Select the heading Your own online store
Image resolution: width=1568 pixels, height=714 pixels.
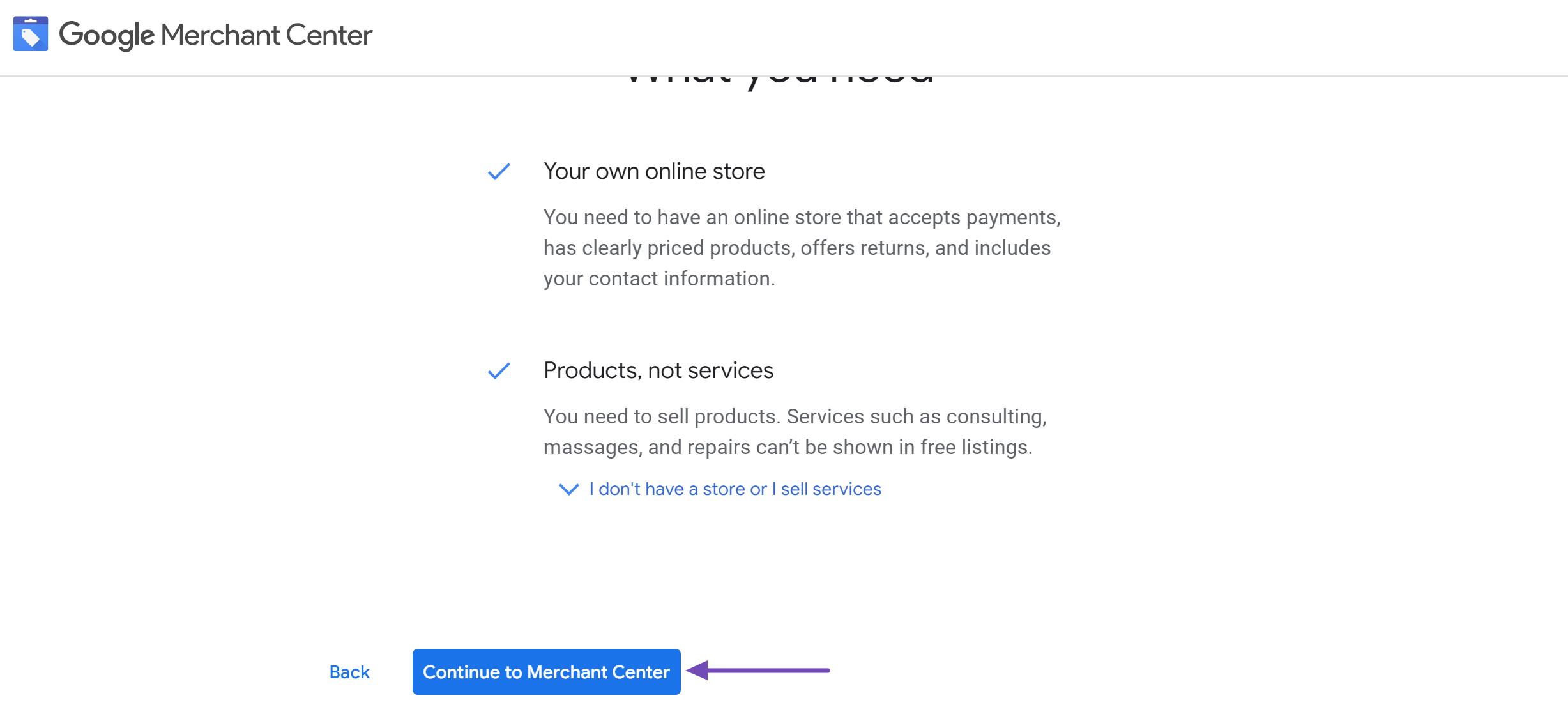click(x=654, y=171)
